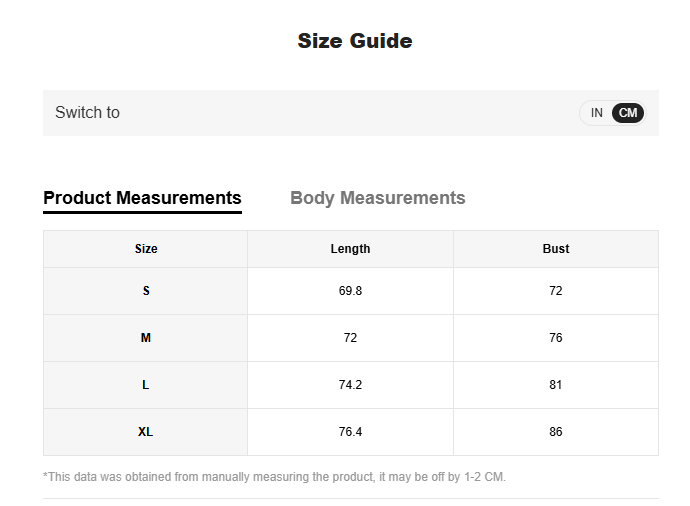Click the Size Guide heading
The width and height of the screenshot is (690, 506).
354,41
